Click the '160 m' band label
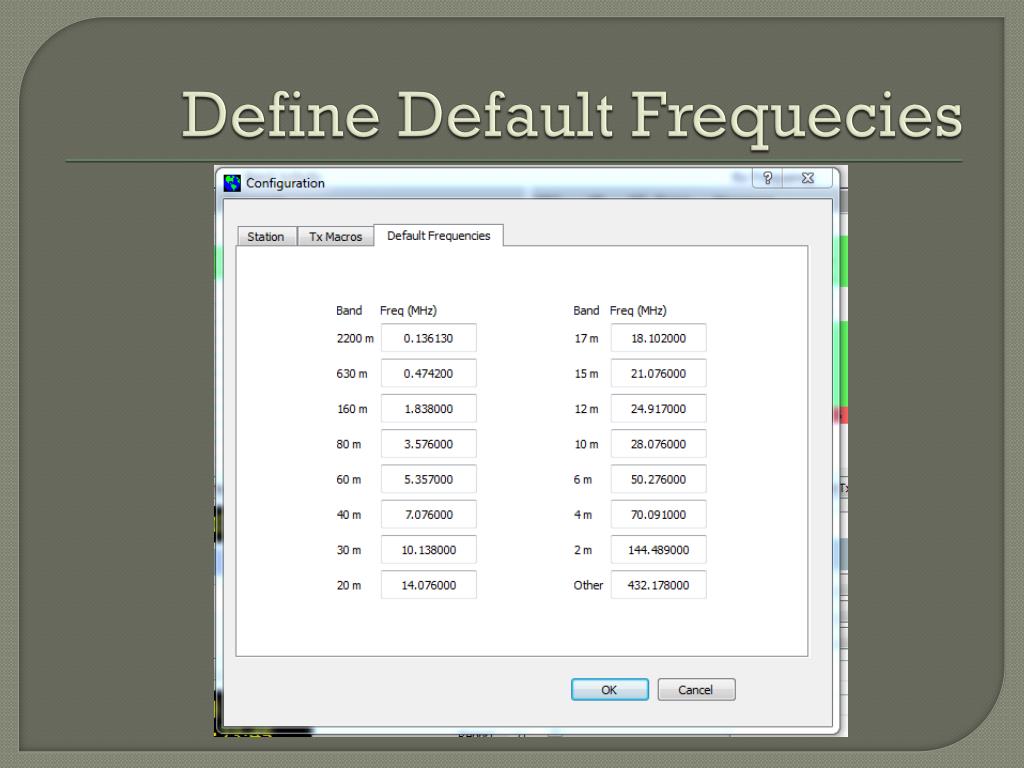Image resolution: width=1024 pixels, height=768 pixels. tap(352, 409)
